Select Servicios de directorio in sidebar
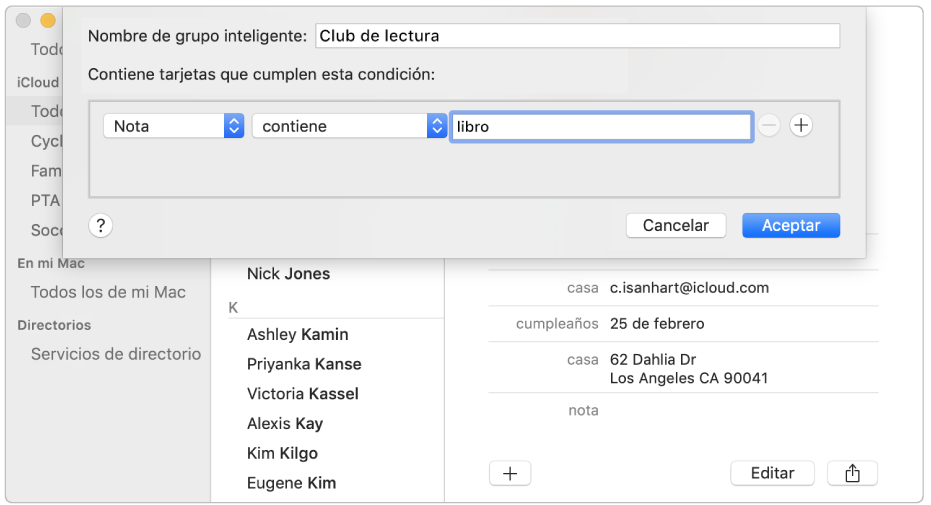Image resolution: width=931 pixels, height=505 pixels. (116, 354)
